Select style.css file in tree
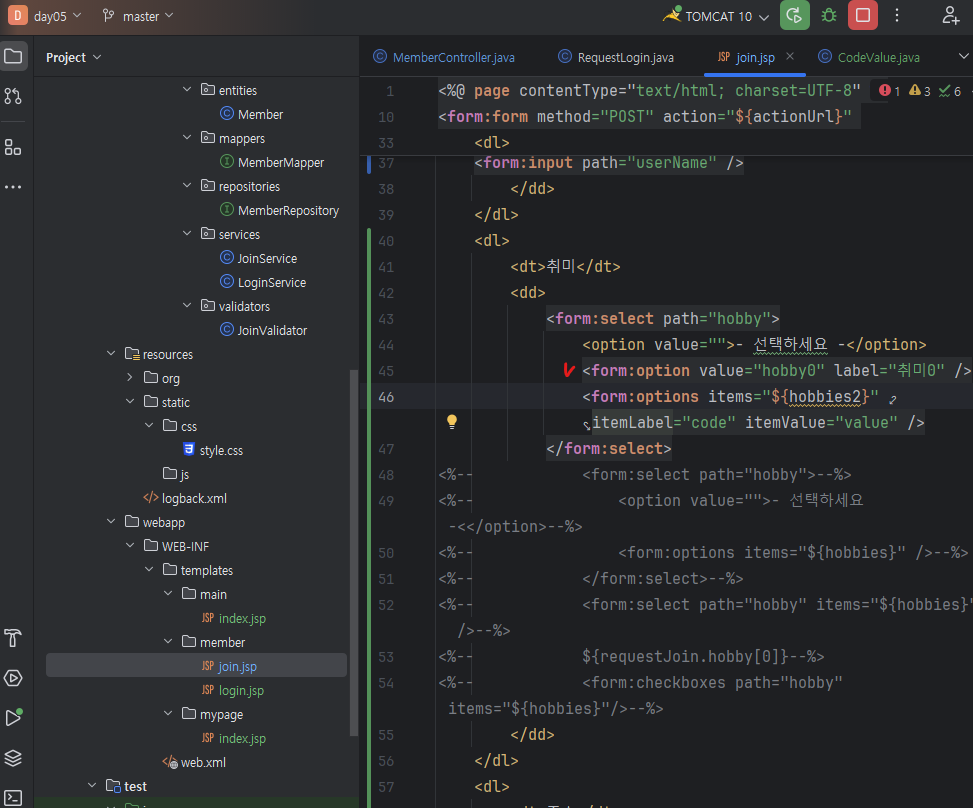Screen dimensions: 973x808 (x=213, y=450)
